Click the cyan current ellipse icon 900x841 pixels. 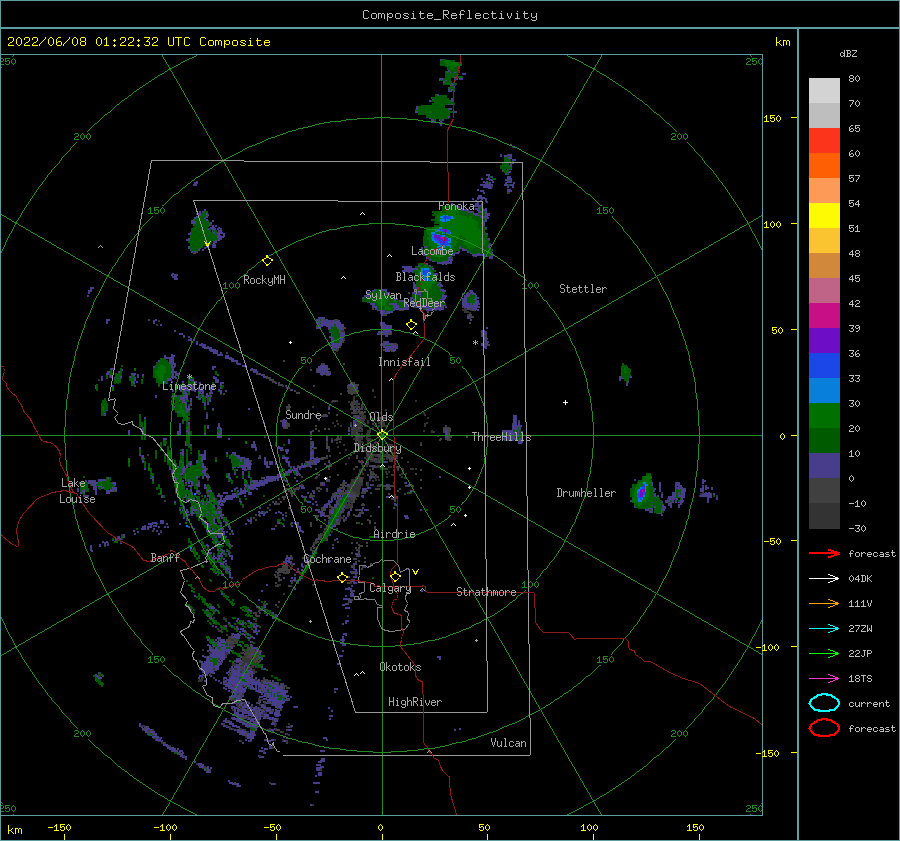824,703
